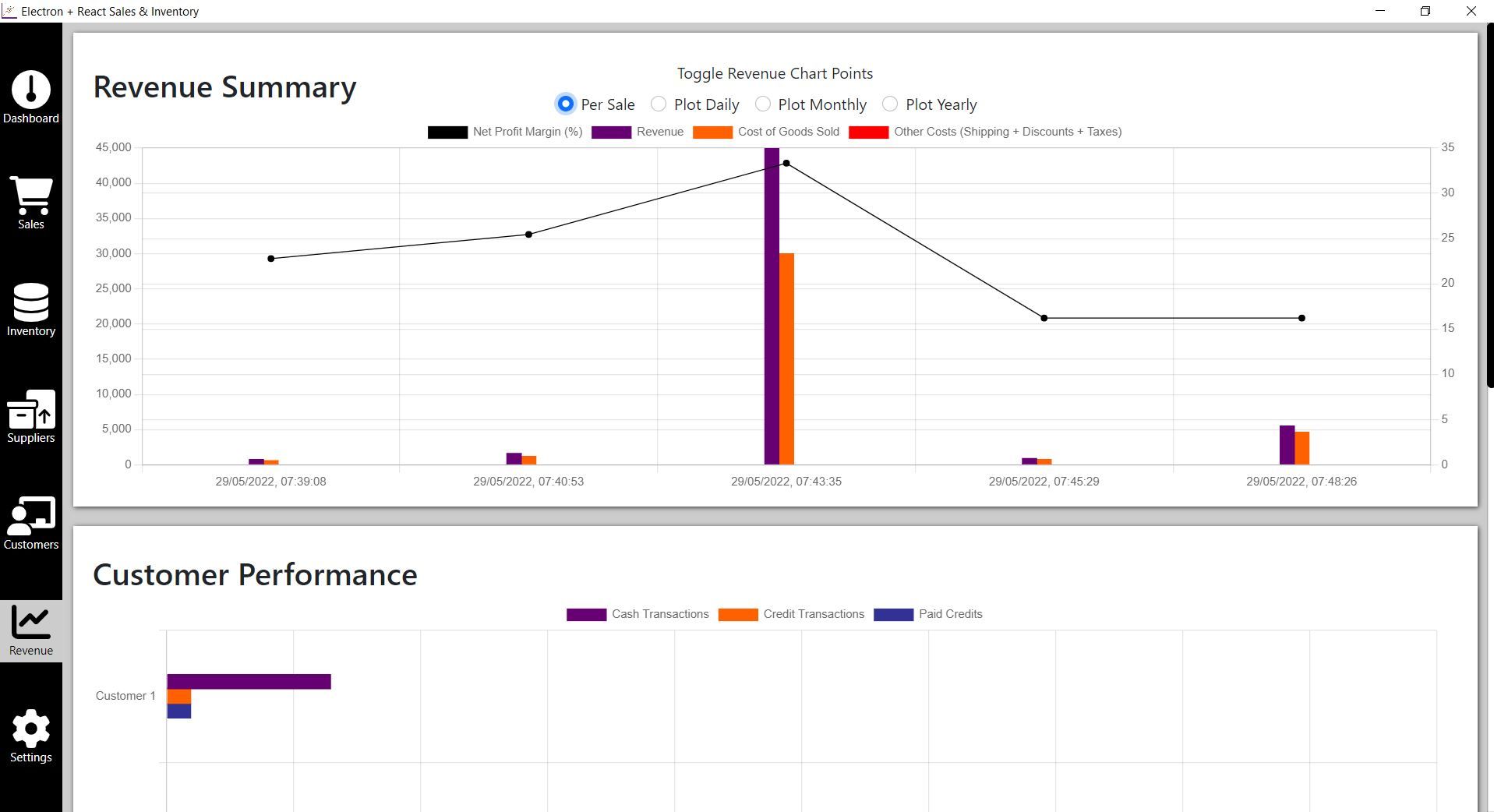Open the Inventory database icon
This screenshot has height=812, width=1494.
click(x=31, y=302)
